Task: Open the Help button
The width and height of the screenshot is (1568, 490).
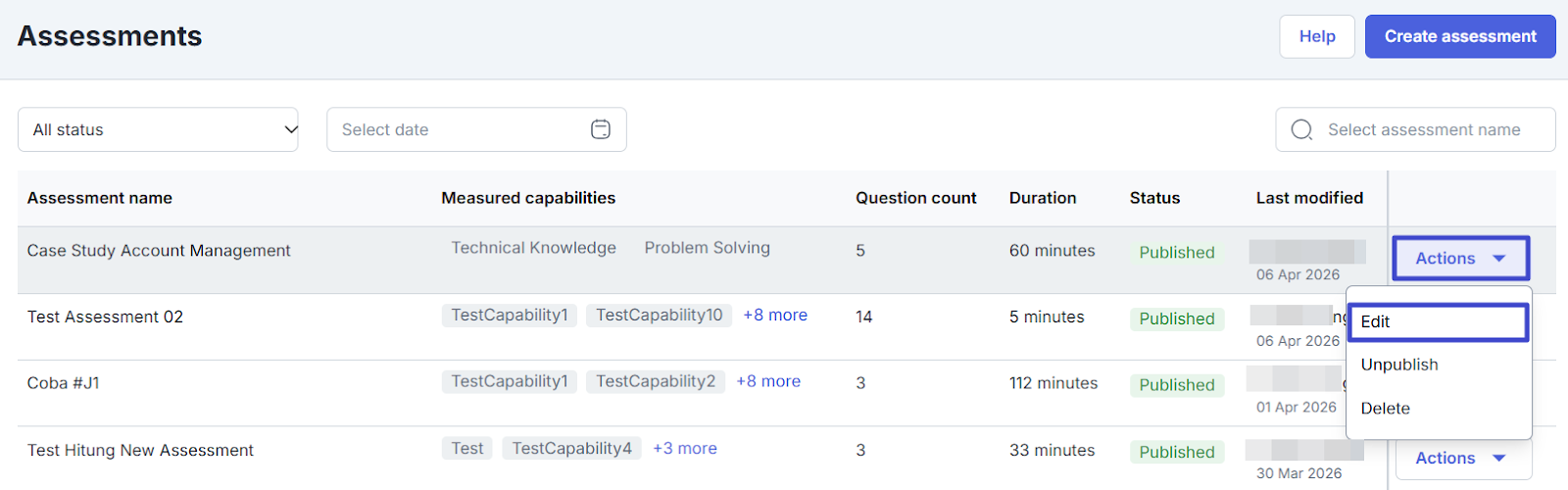Action: [x=1316, y=36]
